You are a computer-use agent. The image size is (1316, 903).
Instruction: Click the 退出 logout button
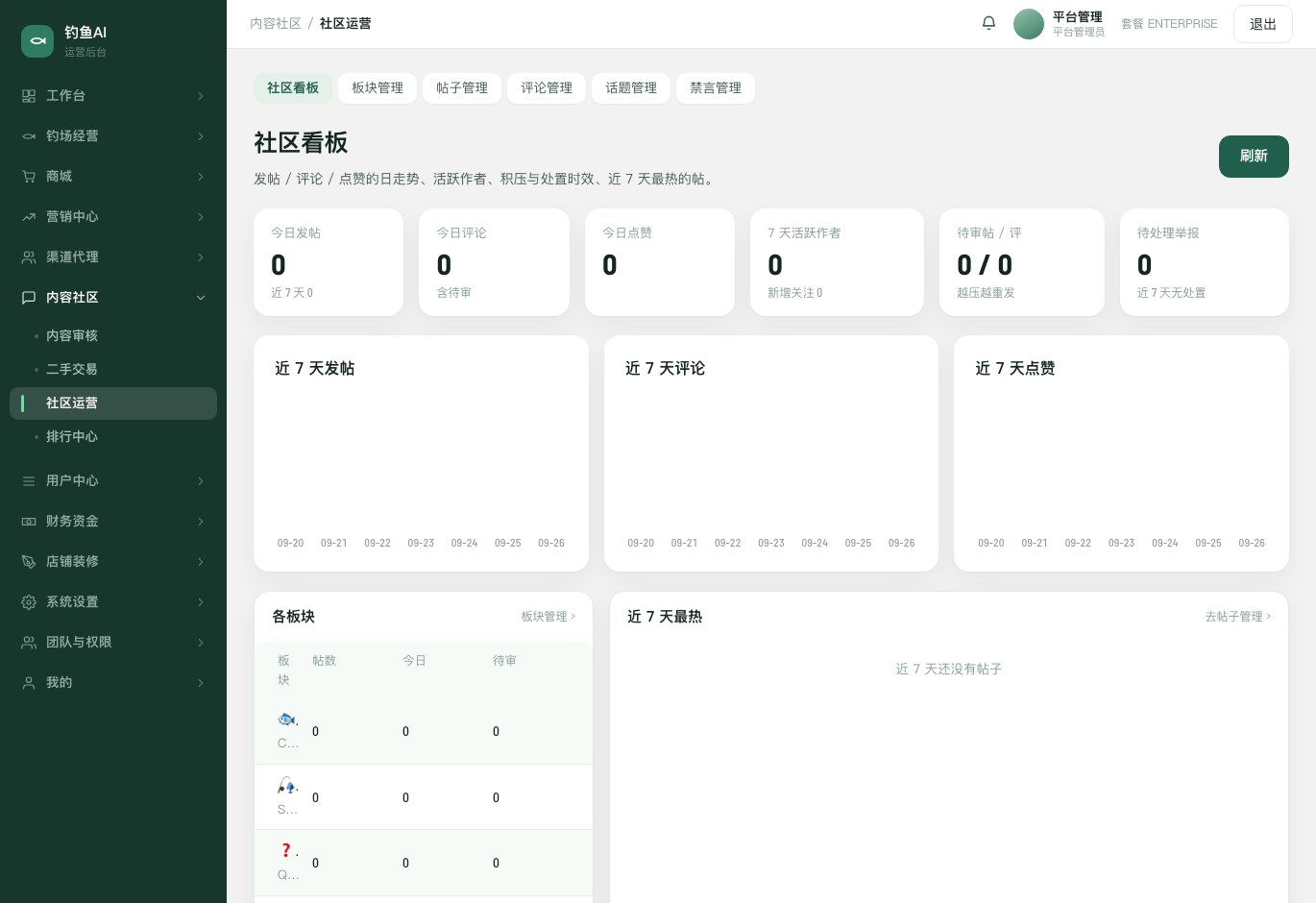tap(1263, 24)
